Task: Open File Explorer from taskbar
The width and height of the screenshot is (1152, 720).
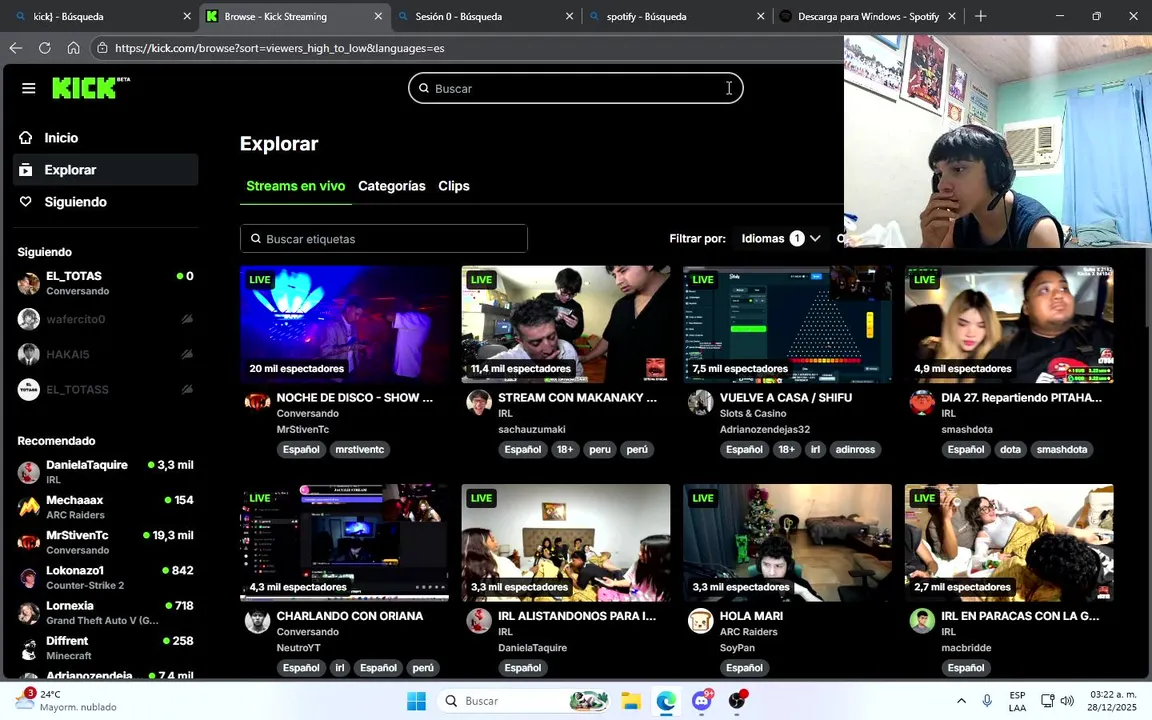Action: pyautogui.click(x=631, y=701)
